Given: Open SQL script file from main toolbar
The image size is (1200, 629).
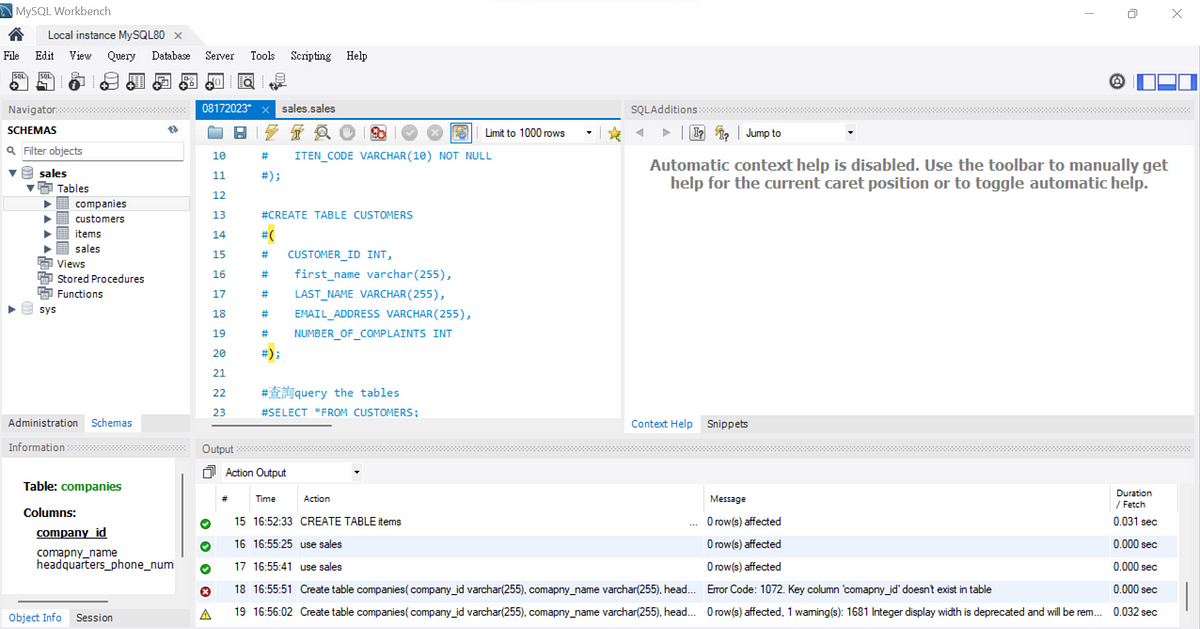Looking at the screenshot, I should point(46,81).
